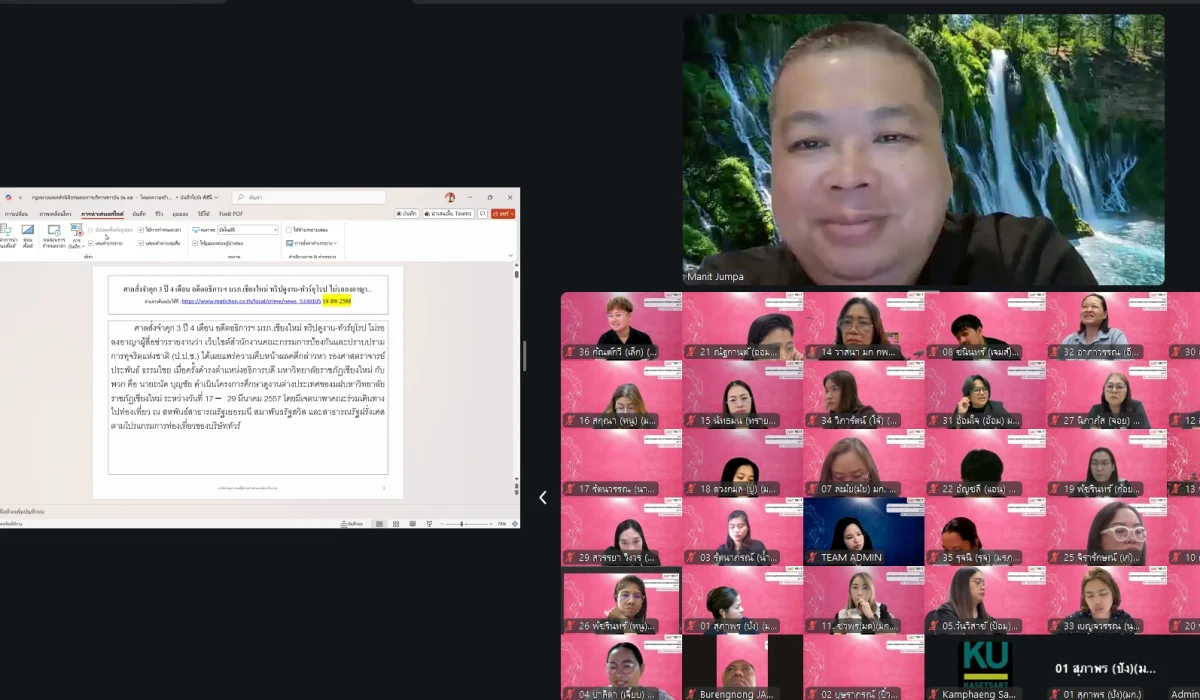Enable the Always Use Subtitles checkbox
Image resolution: width=1200 pixels, height=700 pixels.
[288, 230]
